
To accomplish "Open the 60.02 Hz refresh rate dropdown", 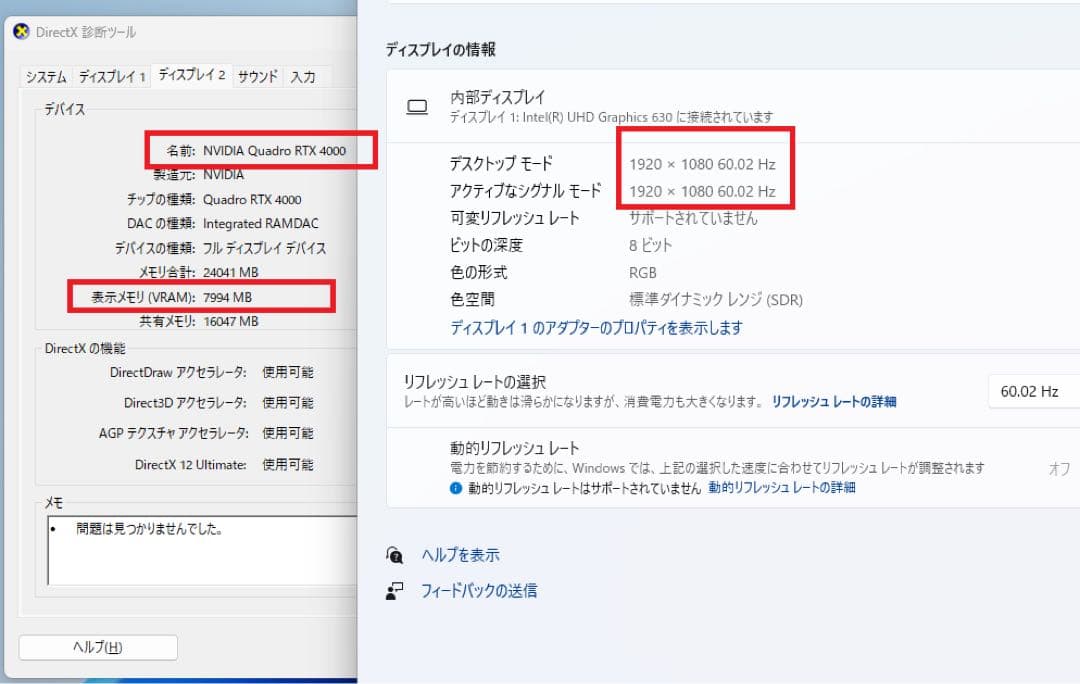I will coord(1032,391).
